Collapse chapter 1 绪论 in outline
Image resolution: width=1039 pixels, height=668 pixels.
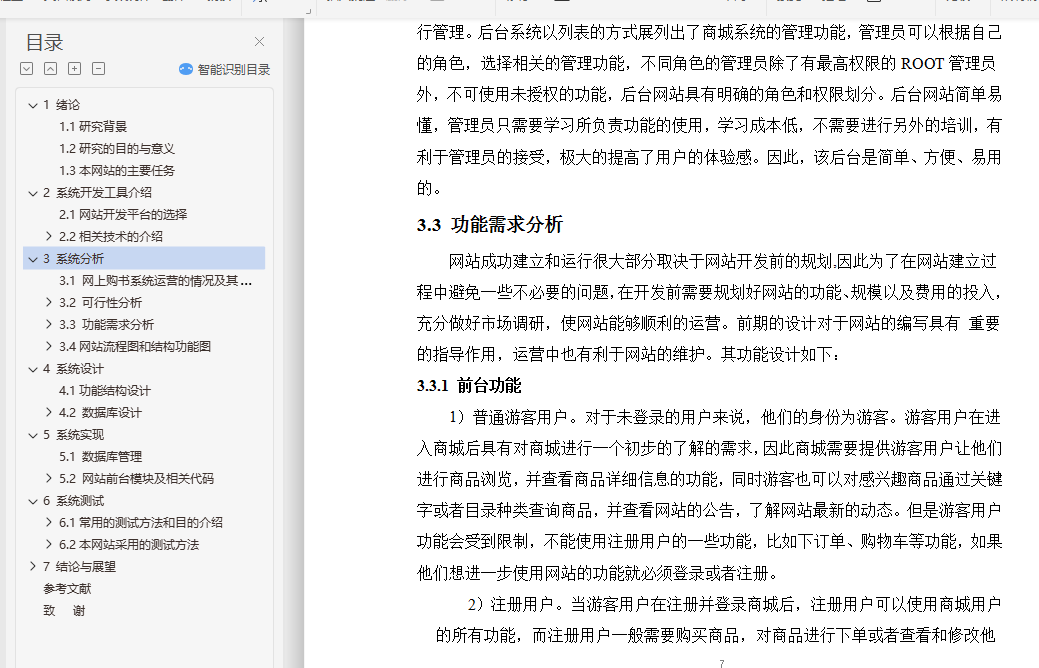click(32, 105)
